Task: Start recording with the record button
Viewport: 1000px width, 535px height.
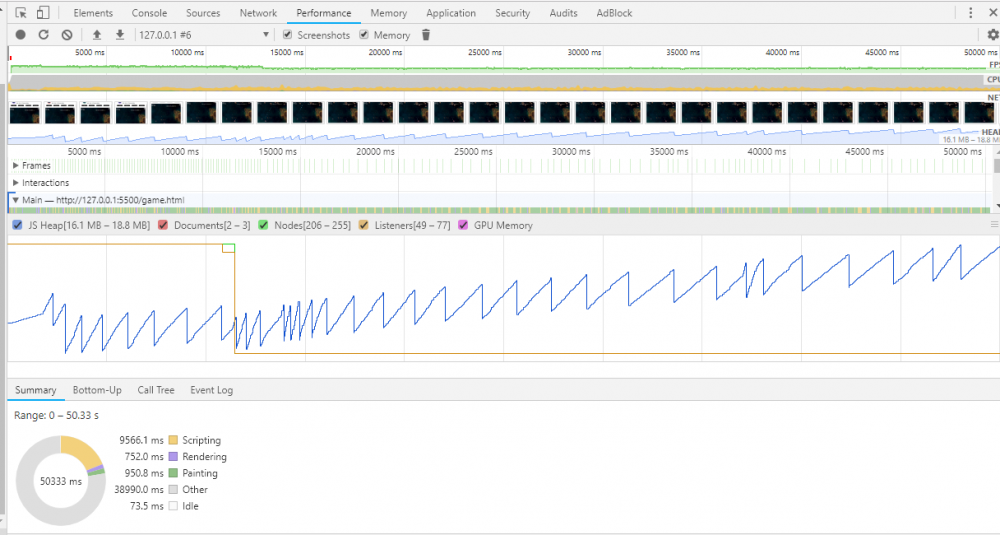Action: pyautogui.click(x=20, y=35)
